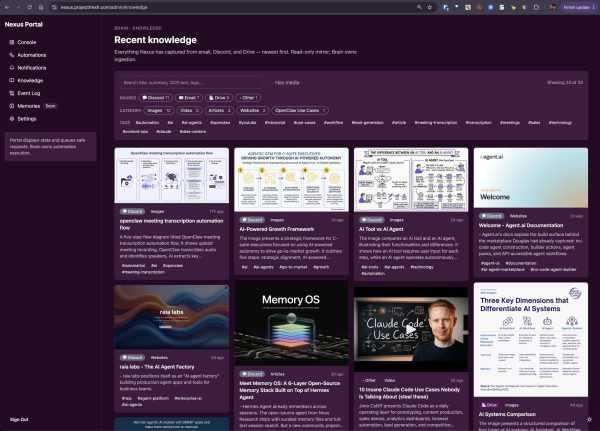Screen dimensions: 600x431
Task: Click the Notifications bell icon in the sidebar
Action: coord(12,67)
